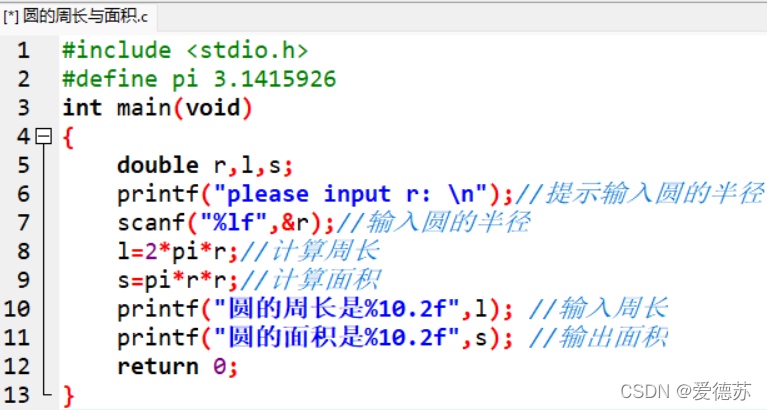767x410 pixels.
Task: Place cursor on #include <stdio.h> line
Action: [x=185, y=50]
